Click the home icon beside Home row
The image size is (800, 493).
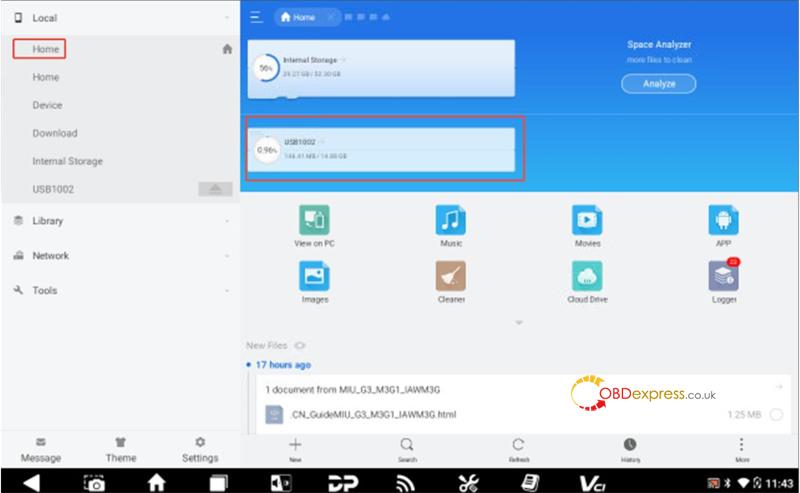(x=227, y=49)
